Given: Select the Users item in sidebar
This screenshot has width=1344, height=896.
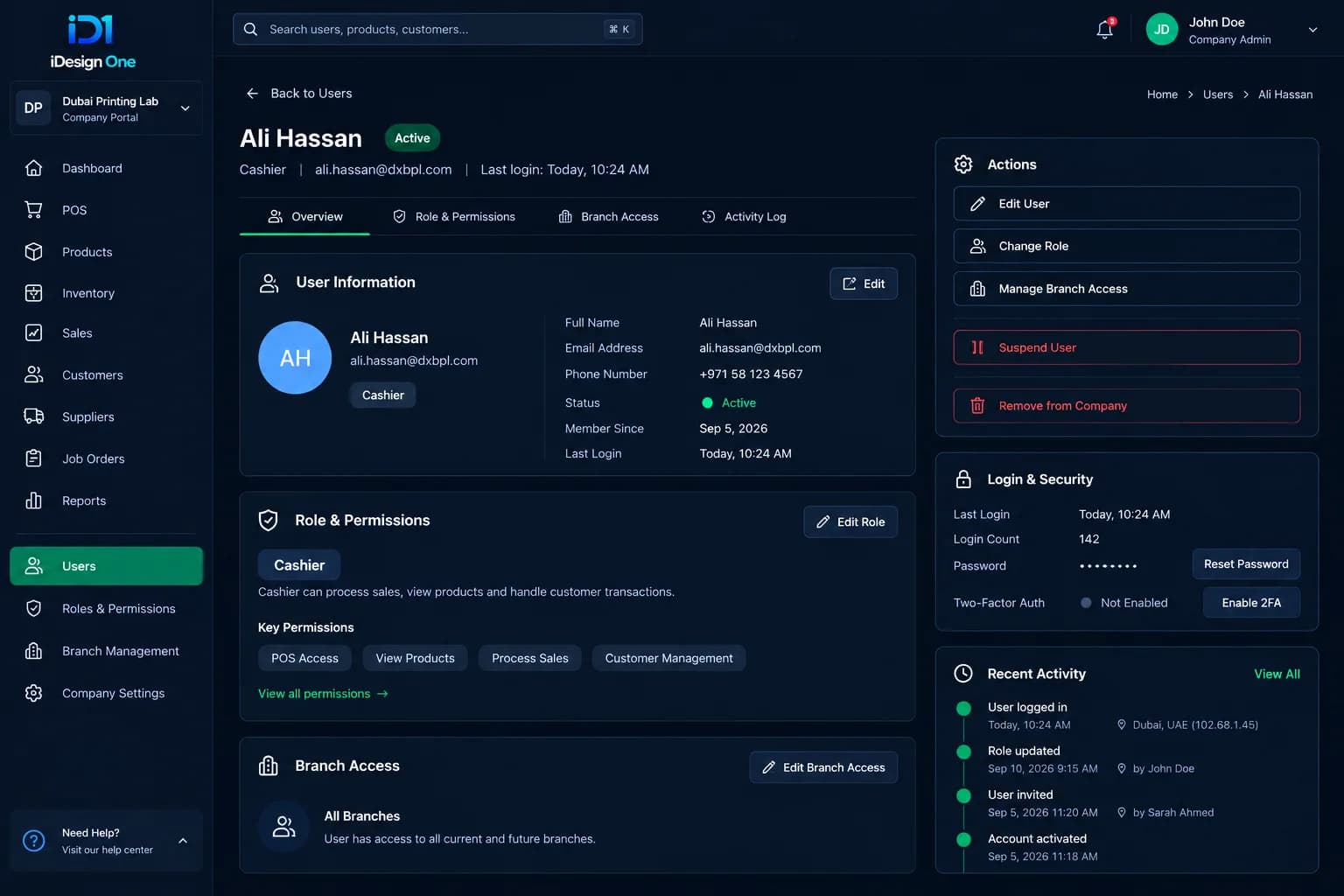Looking at the screenshot, I should (106, 566).
